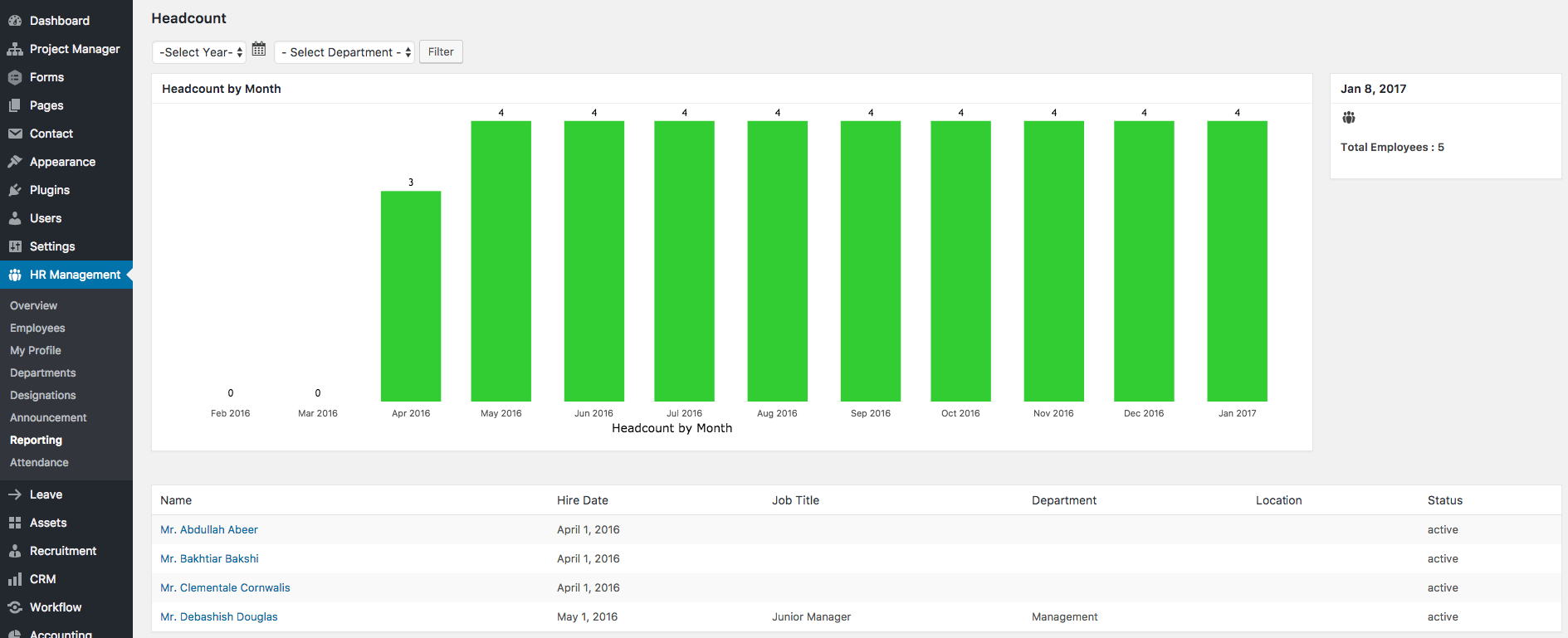Click the Plugins plug icon

pyautogui.click(x=15, y=190)
